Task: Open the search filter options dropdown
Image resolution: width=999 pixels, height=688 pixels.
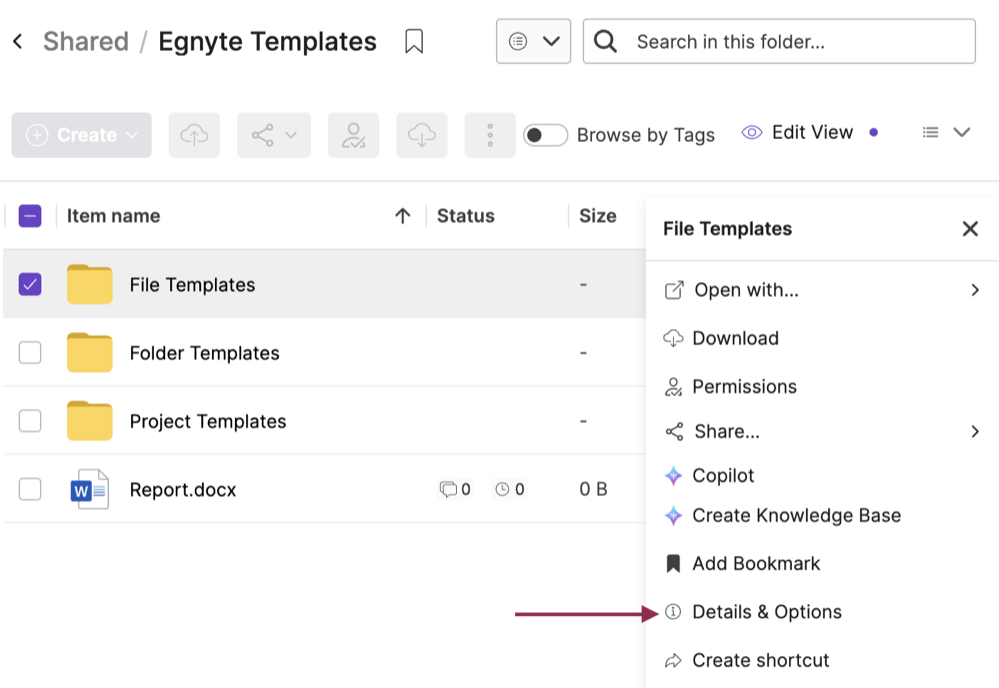Action: [x=533, y=41]
